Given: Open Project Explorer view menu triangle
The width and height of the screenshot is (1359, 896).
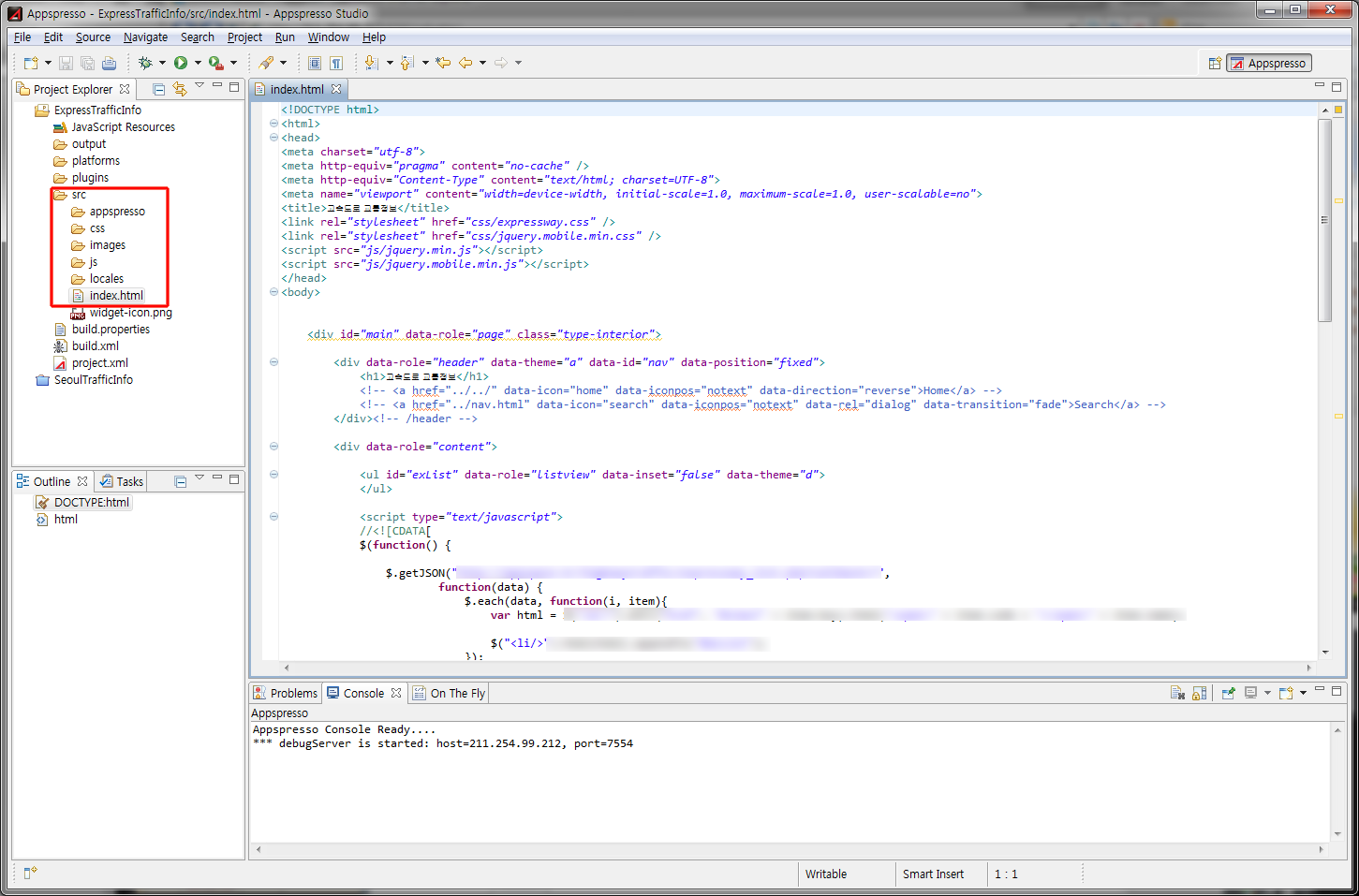Looking at the screenshot, I should (x=199, y=86).
